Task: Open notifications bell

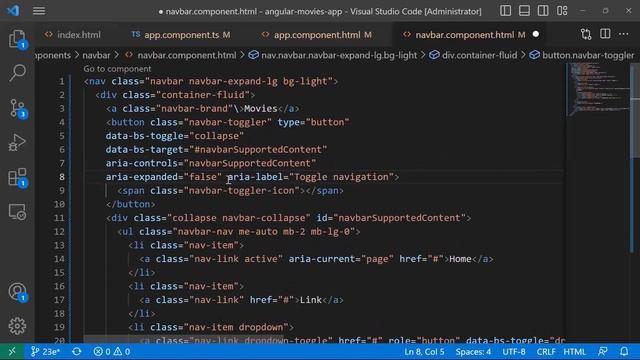Action: [624, 351]
